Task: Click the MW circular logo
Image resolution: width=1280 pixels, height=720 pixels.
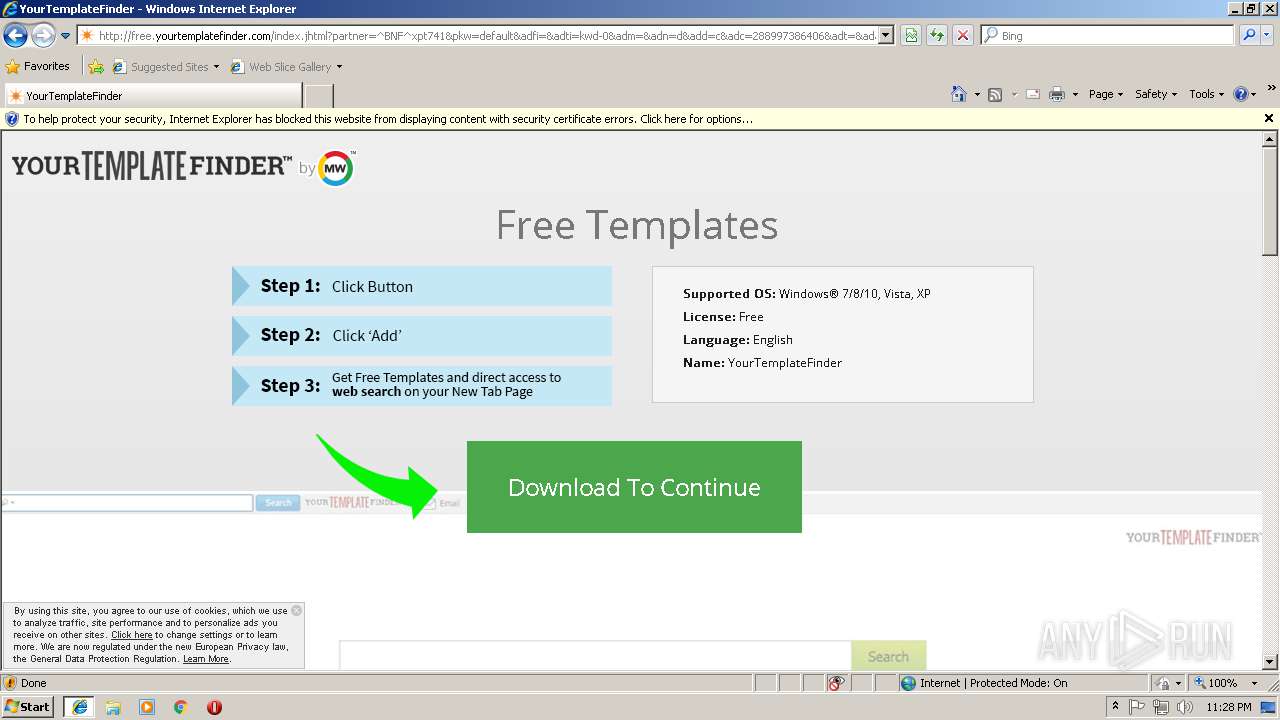Action: (336, 168)
